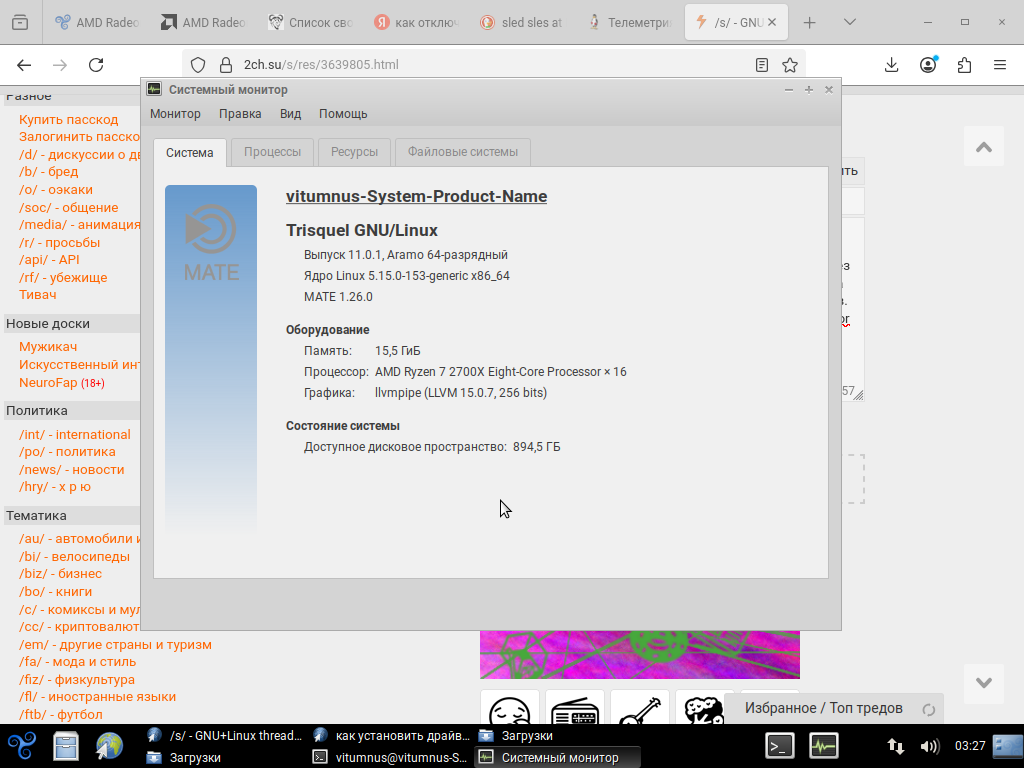Image resolution: width=1024 pixels, height=768 pixels.
Task: Open terminal launcher in system tray
Action: tap(780, 746)
